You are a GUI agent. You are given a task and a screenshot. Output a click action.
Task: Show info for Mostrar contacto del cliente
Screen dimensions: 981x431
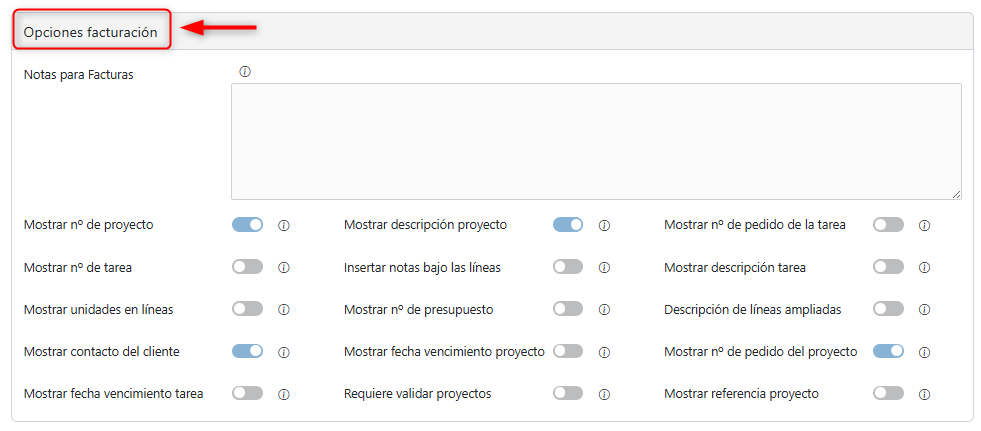284,352
